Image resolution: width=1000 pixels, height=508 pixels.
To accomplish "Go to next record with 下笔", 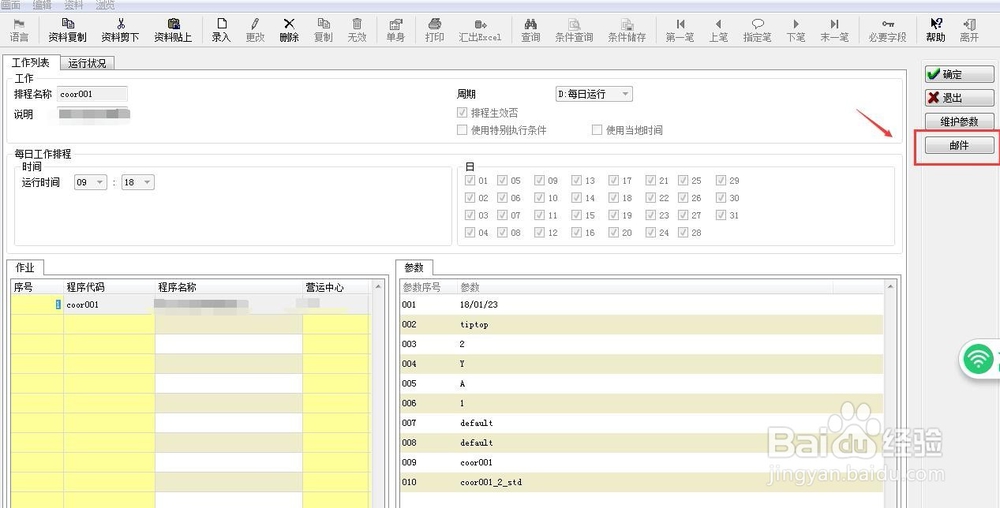I will 796,30.
